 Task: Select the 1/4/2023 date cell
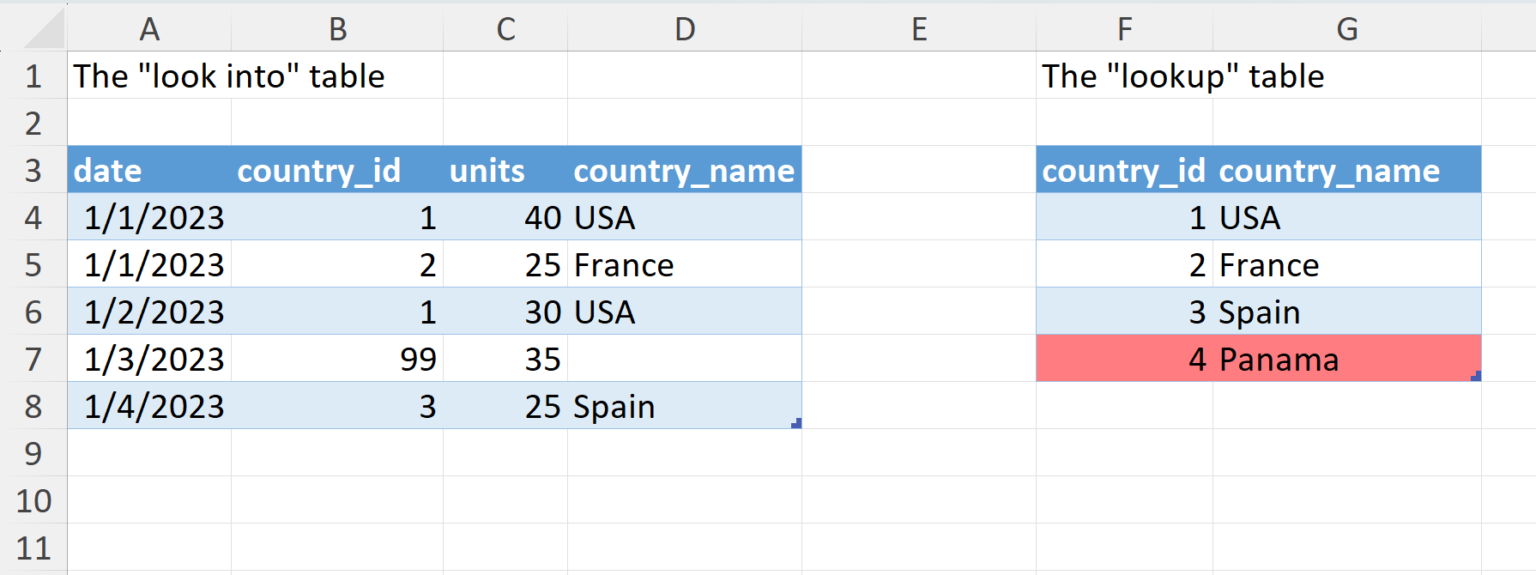click(149, 407)
